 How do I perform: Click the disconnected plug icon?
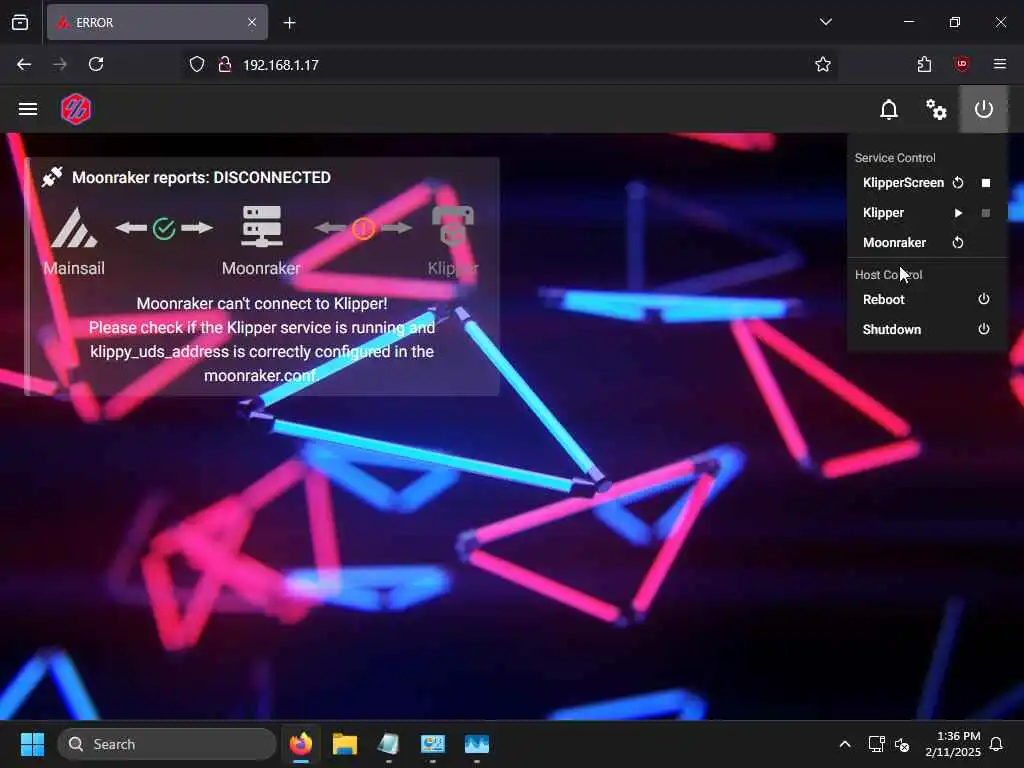tap(52, 177)
